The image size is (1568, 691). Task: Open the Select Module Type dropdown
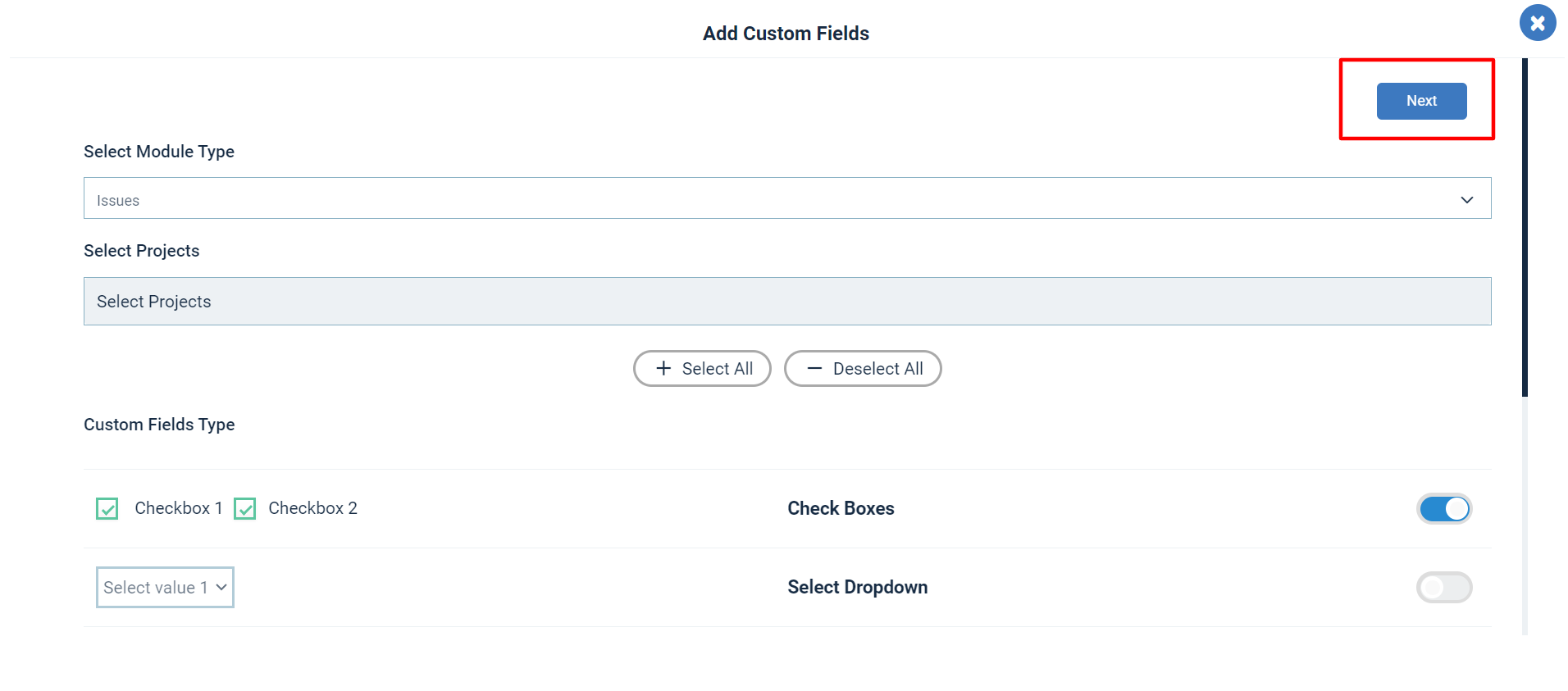coord(787,198)
